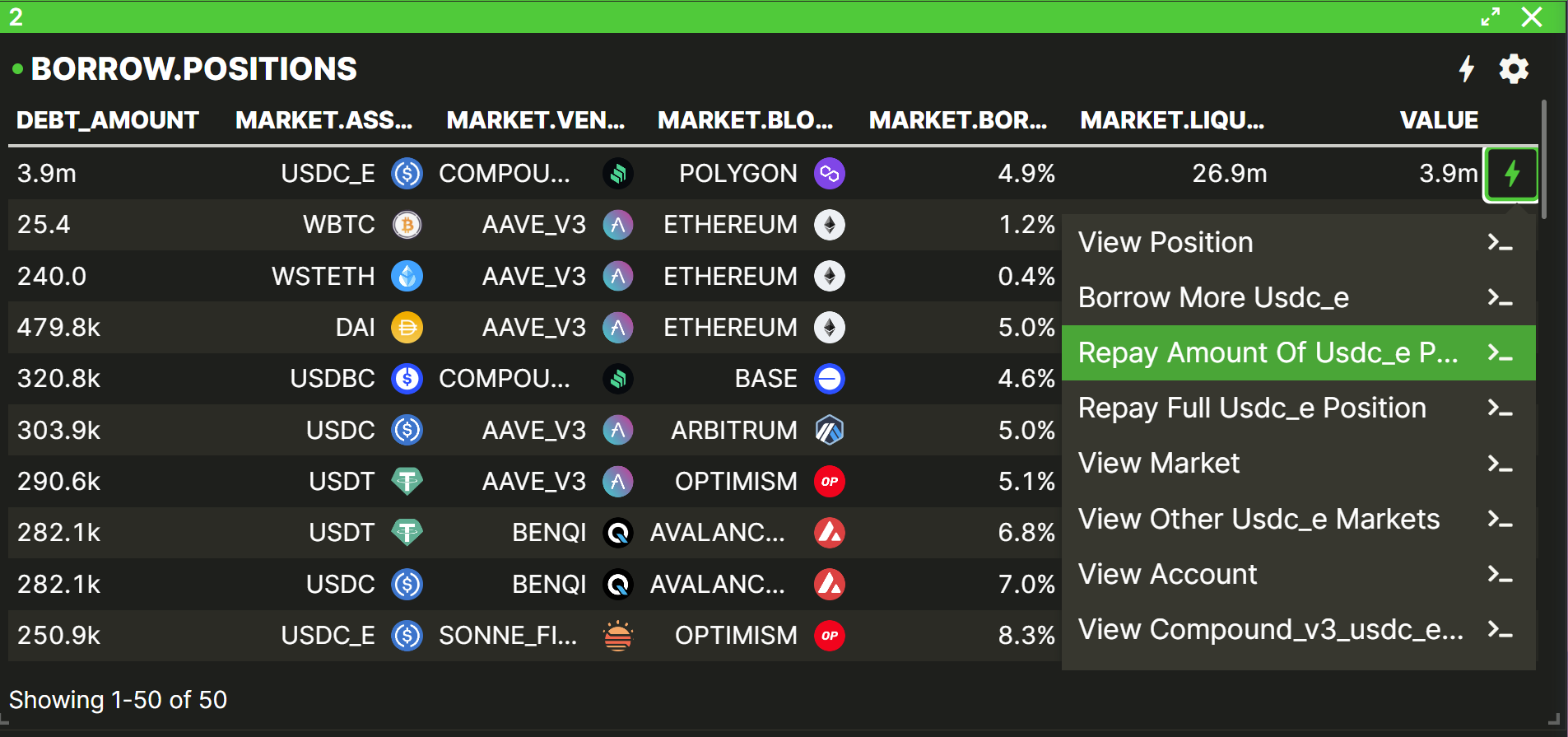Select the highlighted Repay Amount Of Usdc_e entry
Image resolution: width=1568 pixels, height=737 pixels.
(x=1299, y=353)
